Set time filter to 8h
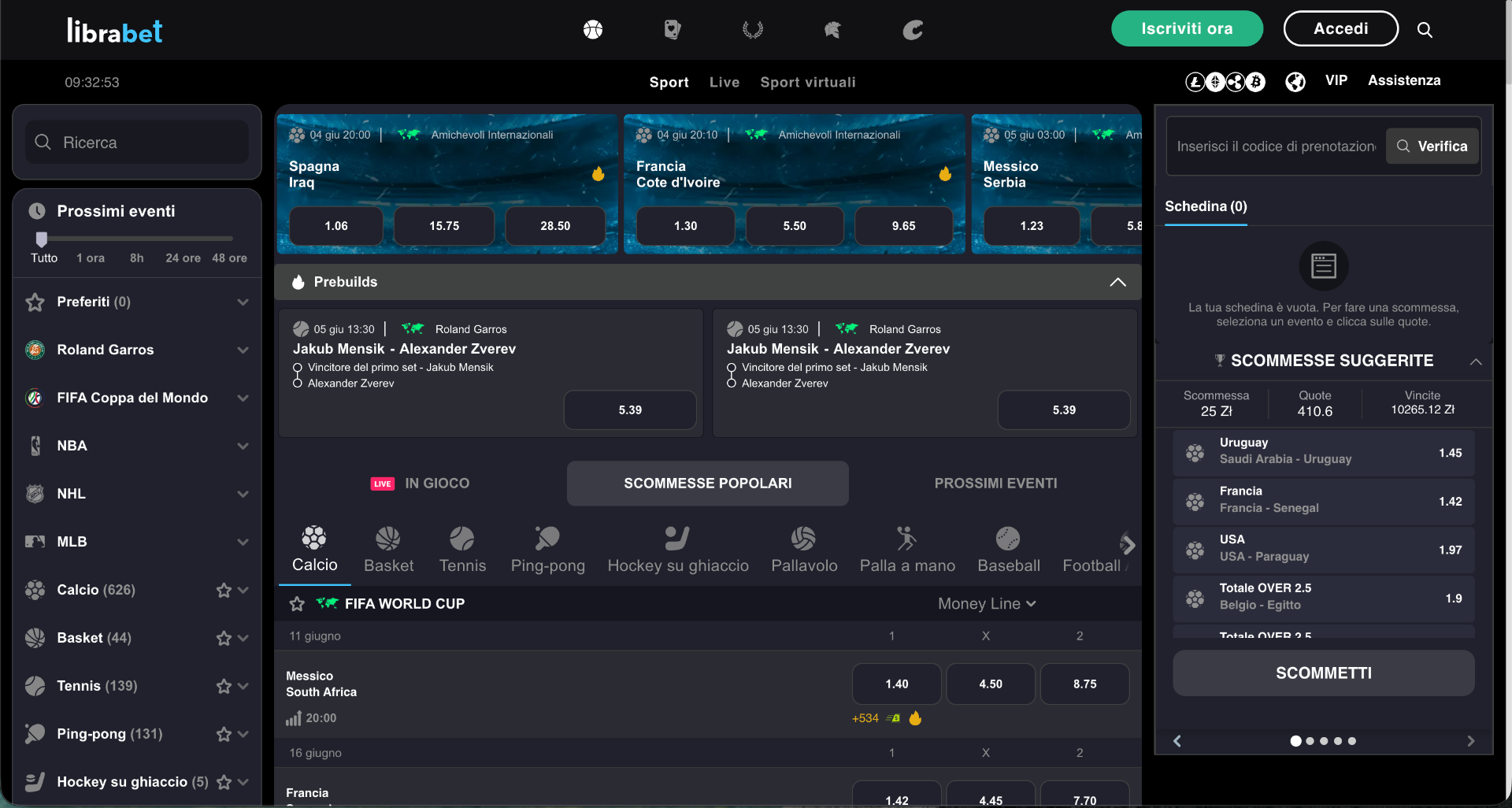 point(137,258)
